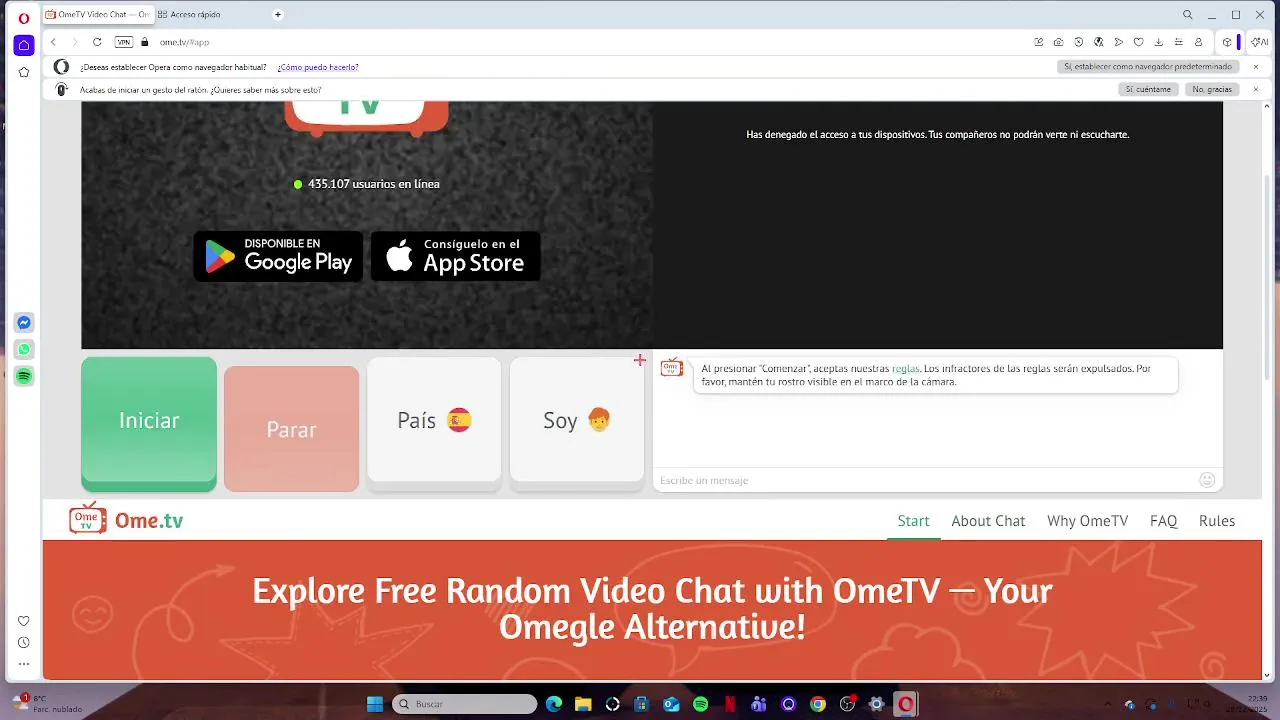Open downloads arrow icon in toolbar
Screen dimensions: 1280x720
pyautogui.click(x=1158, y=42)
